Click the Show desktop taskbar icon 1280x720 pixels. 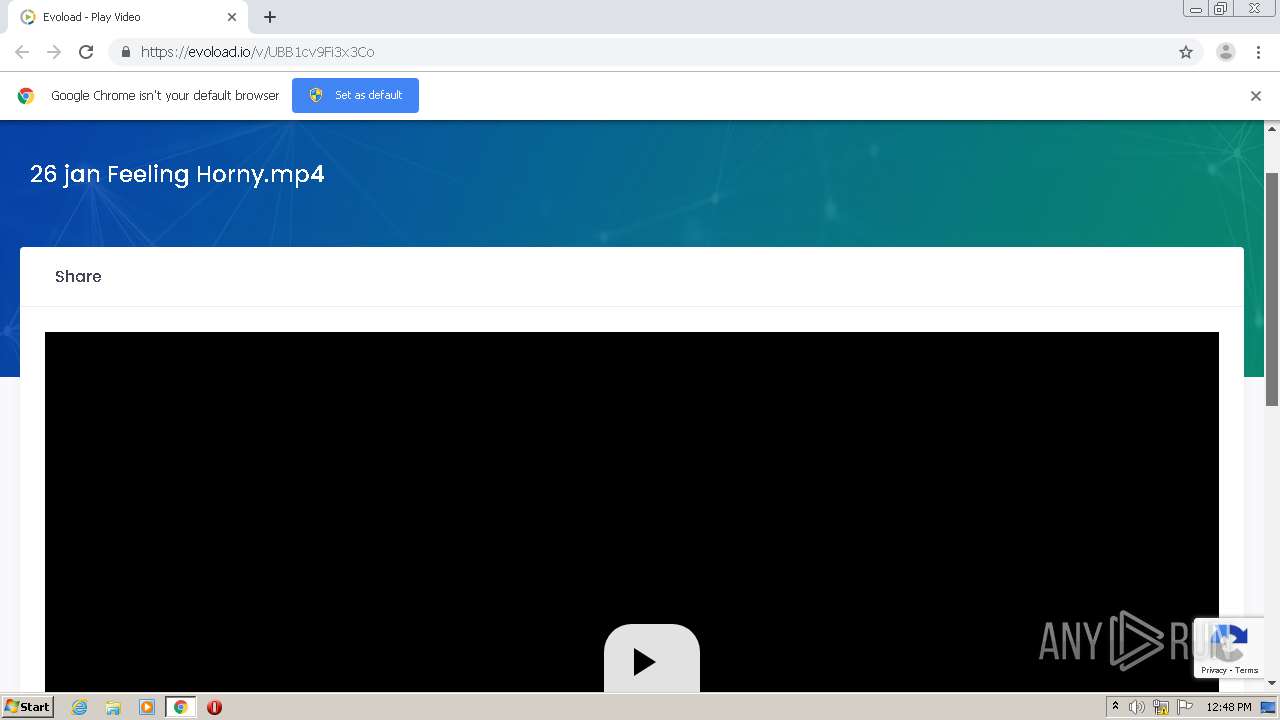click(x=1268, y=707)
